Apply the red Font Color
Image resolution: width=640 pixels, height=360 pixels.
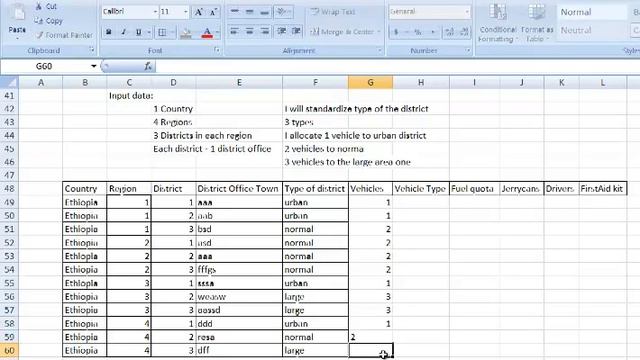click(207, 33)
